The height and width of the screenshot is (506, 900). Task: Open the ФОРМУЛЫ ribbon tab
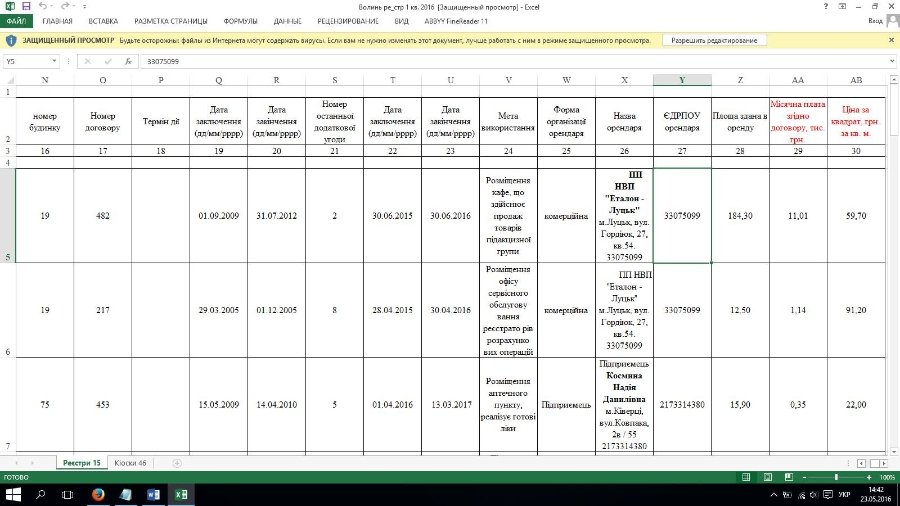[210, 20]
